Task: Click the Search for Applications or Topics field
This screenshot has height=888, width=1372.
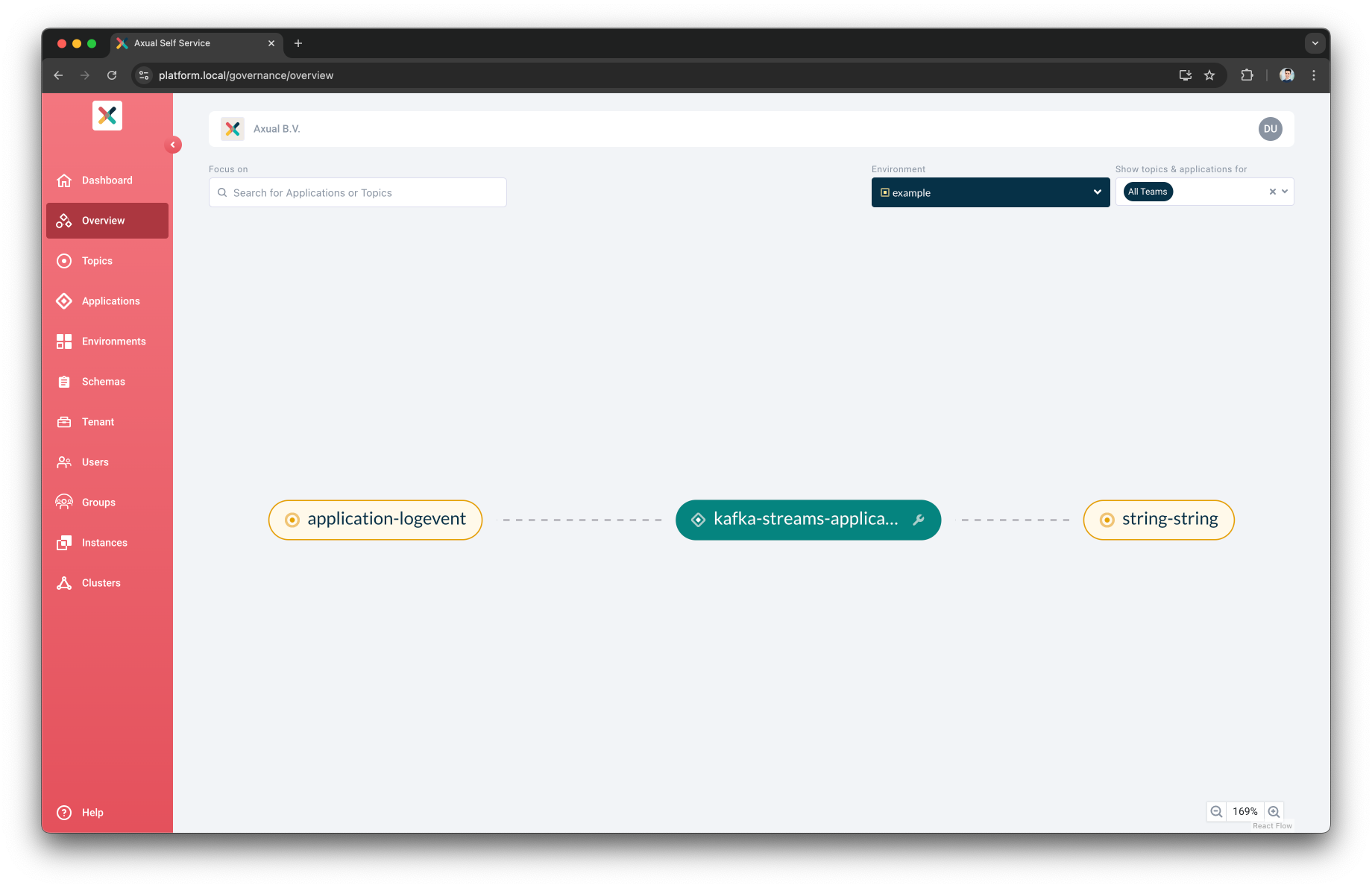Action: (358, 192)
